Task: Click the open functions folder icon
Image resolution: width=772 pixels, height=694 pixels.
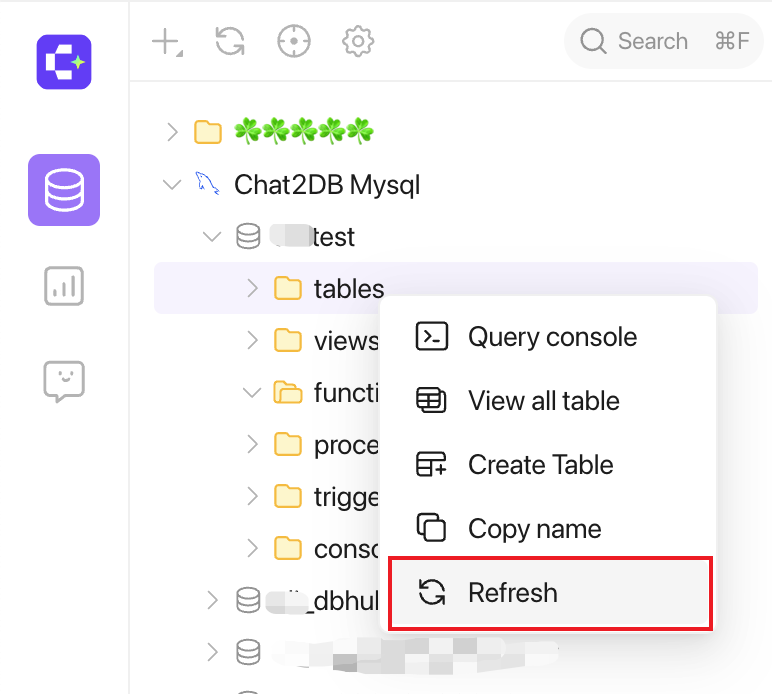Action: [288, 392]
